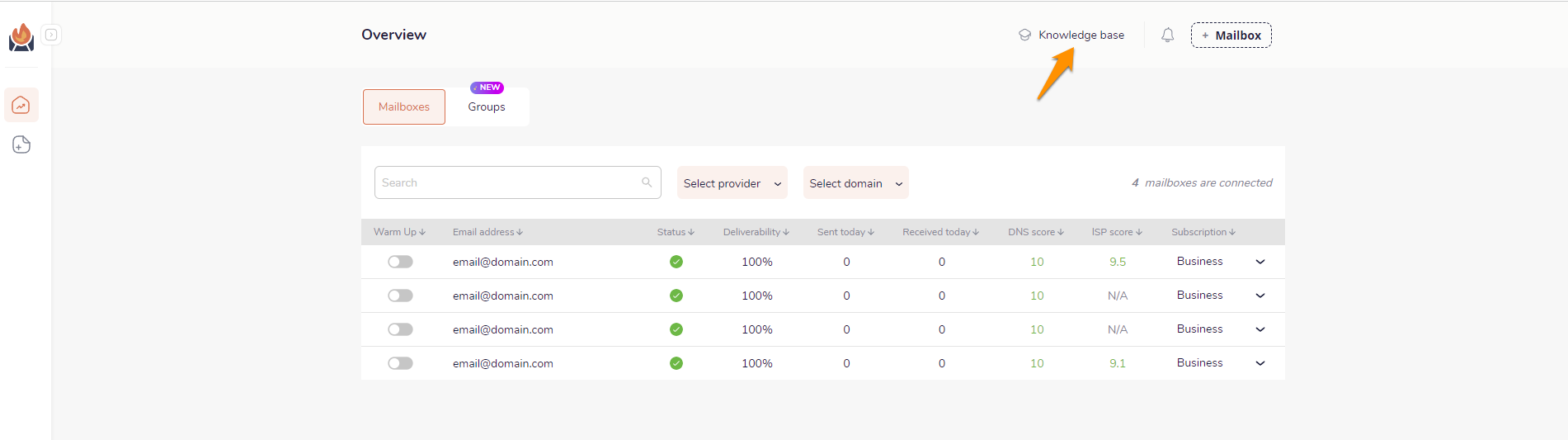Click the search magnifier icon
Screen dimensions: 1568x440
pos(647,182)
